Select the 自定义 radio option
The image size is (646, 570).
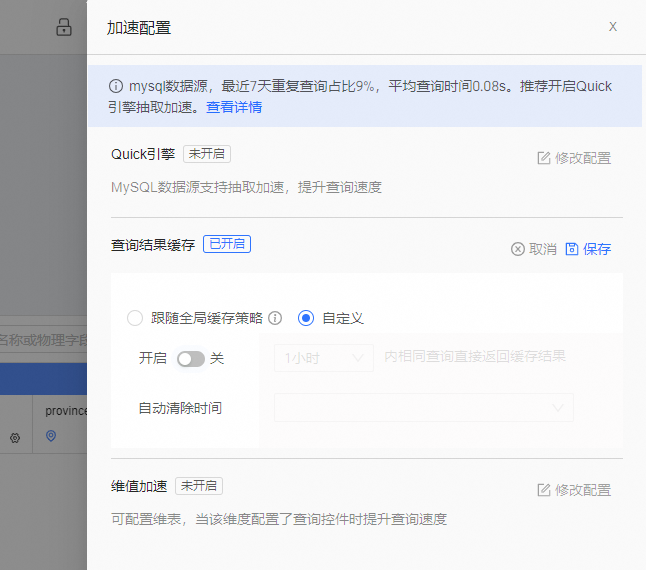point(306,318)
